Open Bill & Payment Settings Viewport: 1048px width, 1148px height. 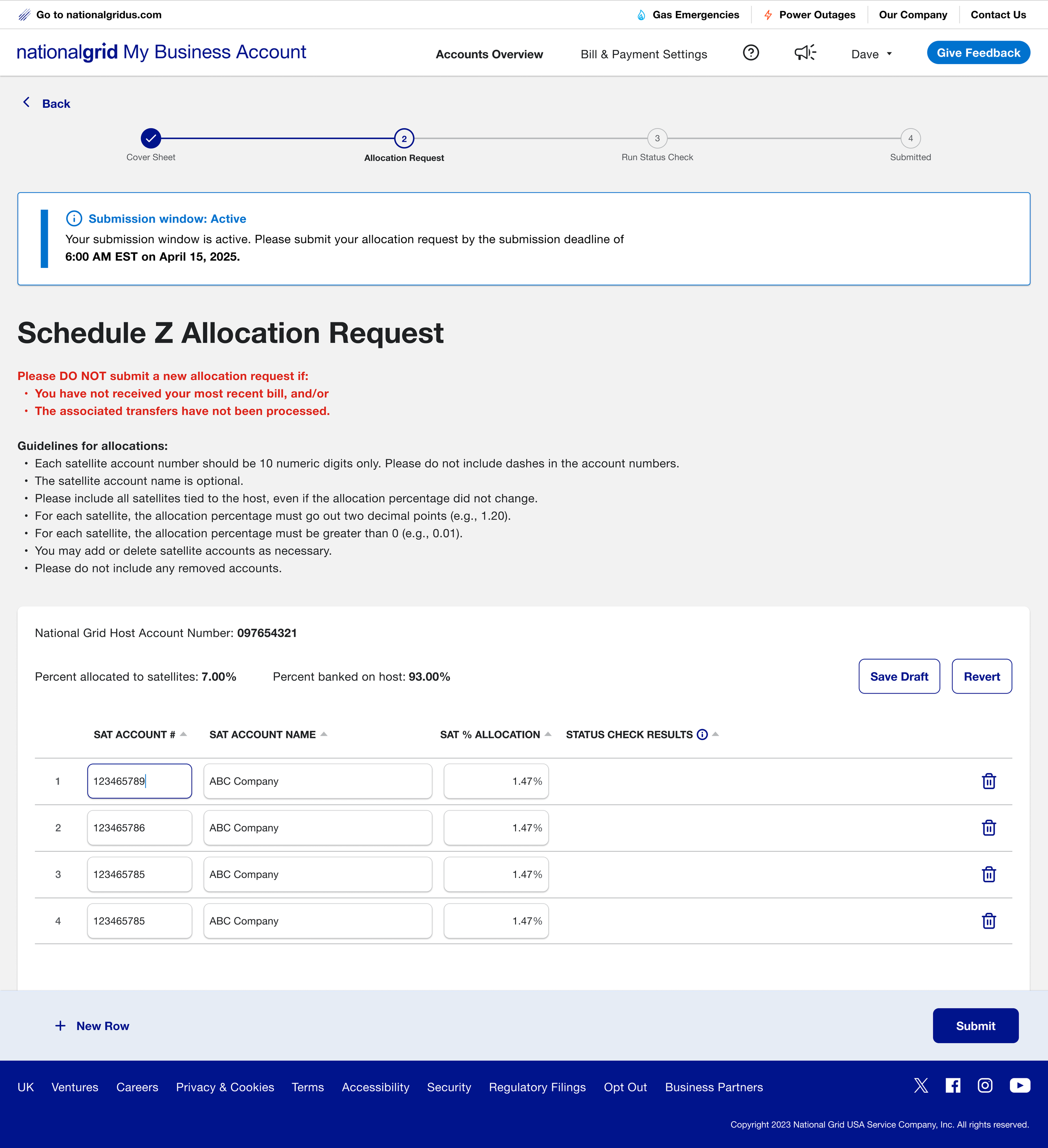(x=643, y=54)
